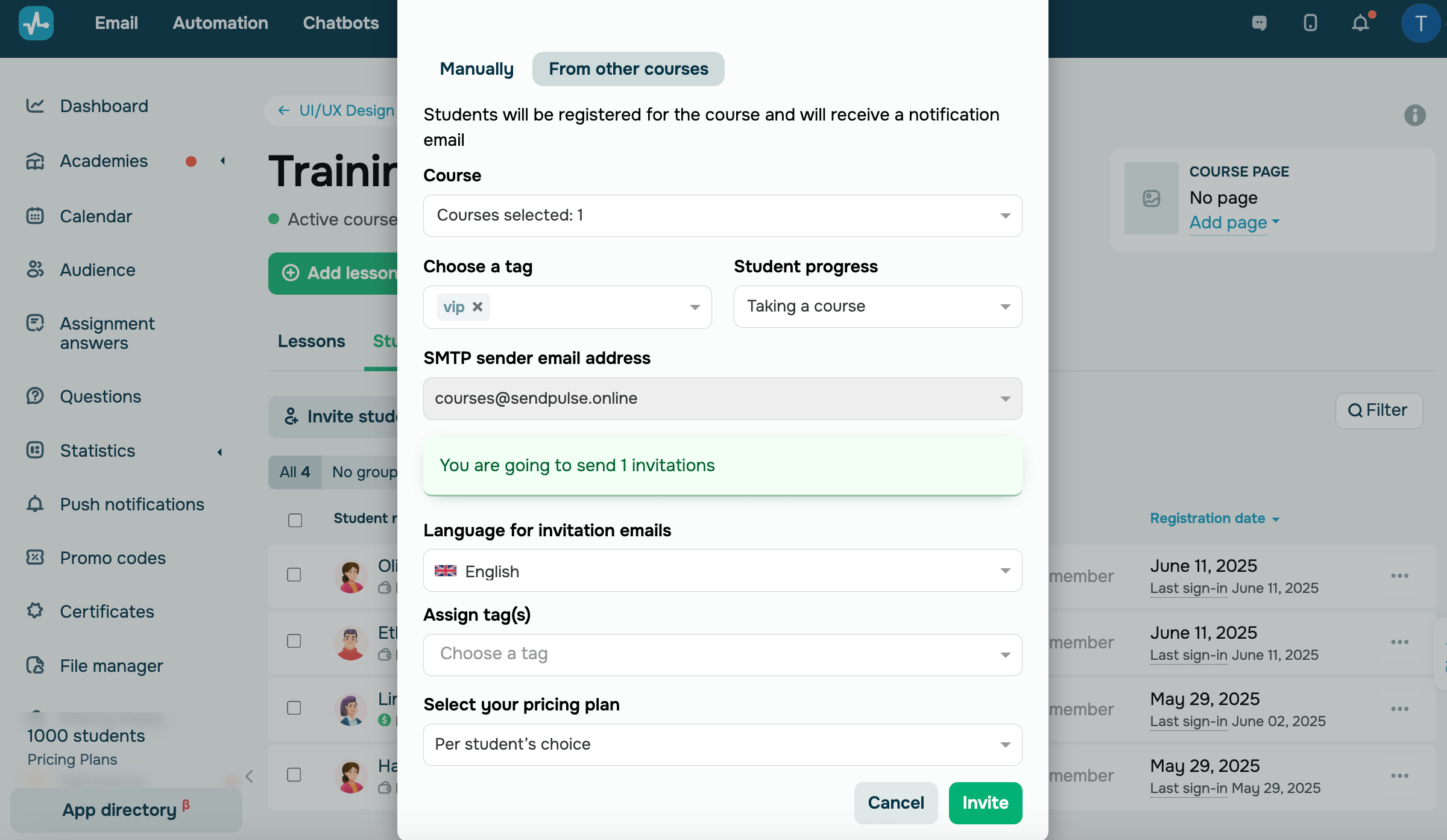Open the invitation email language dropdown
1447x840 pixels.
tap(722, 571)
